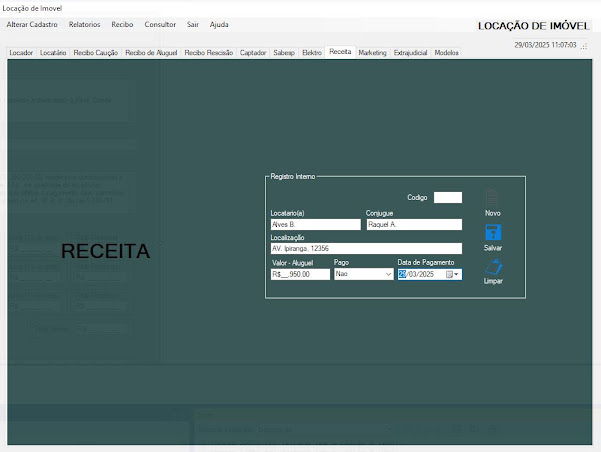
Task: Click the Novo label under the icon
Action: pos(493,213)
